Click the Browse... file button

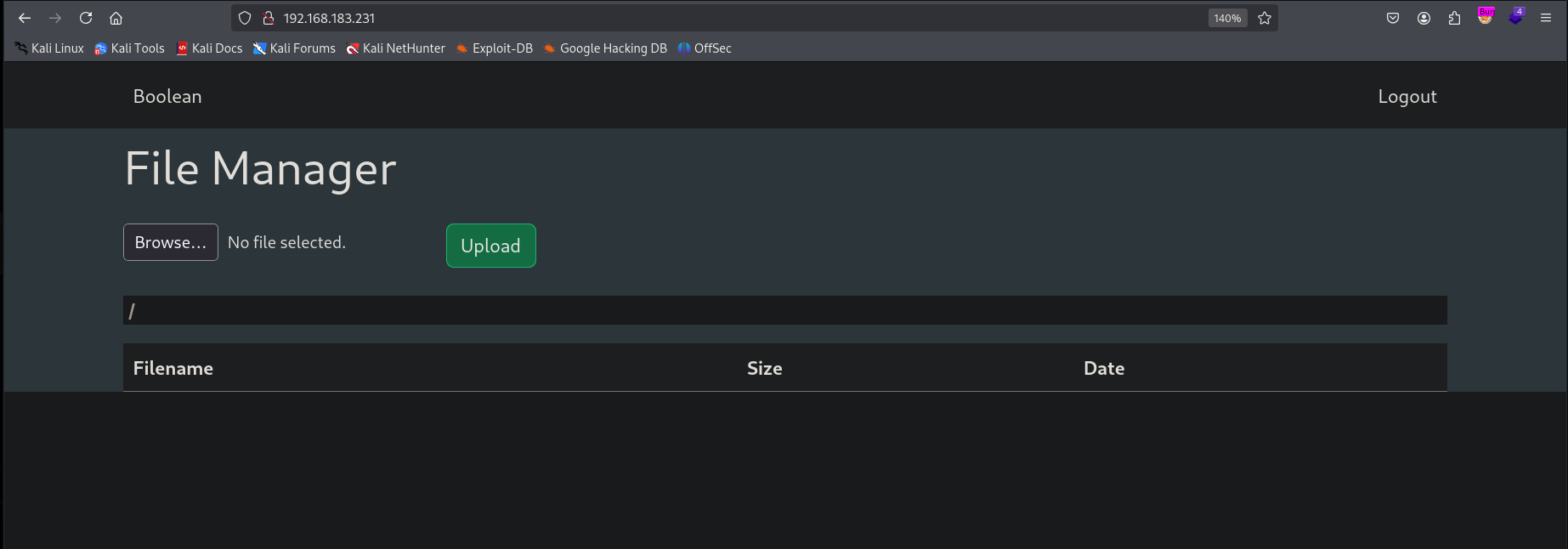click(171, 242)
